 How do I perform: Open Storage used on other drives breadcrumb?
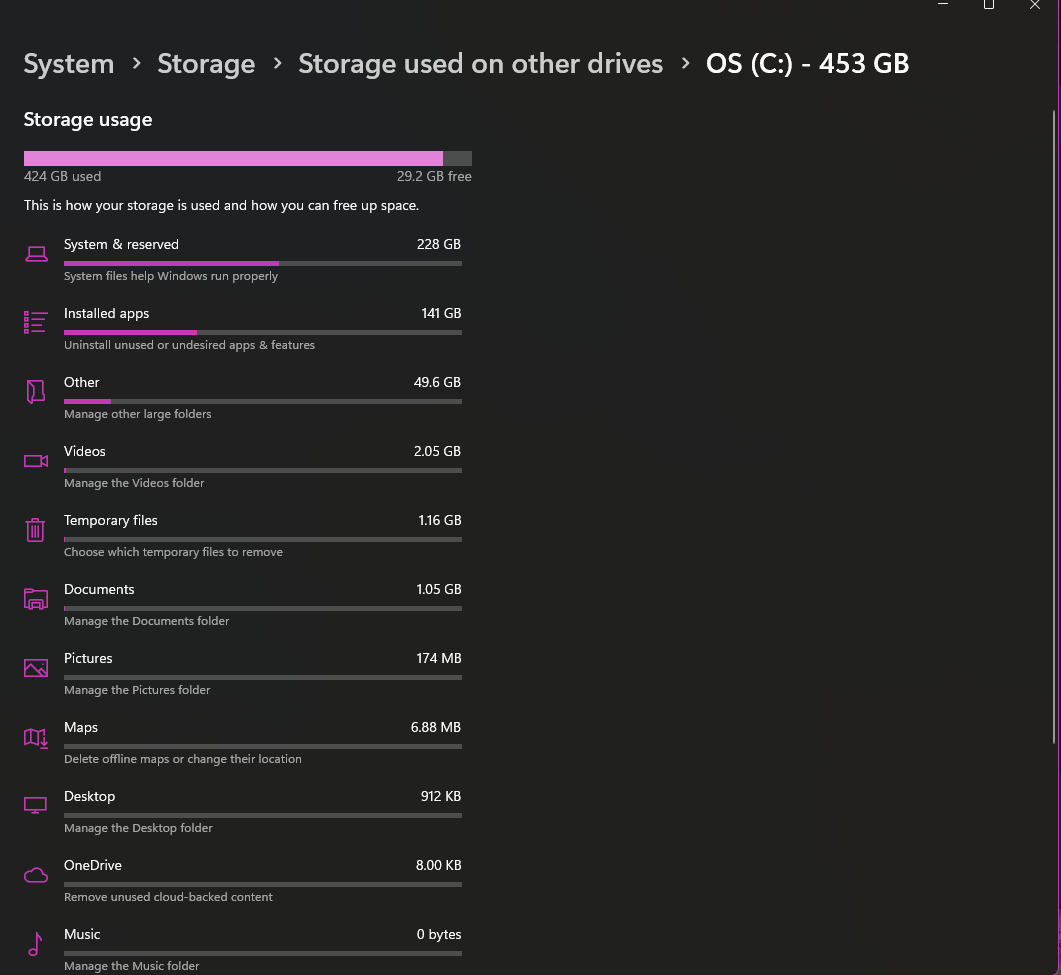point(480,64)
